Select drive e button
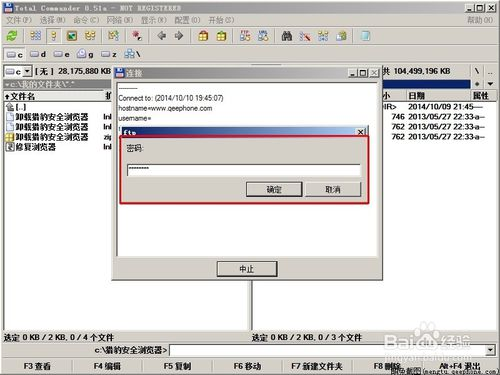This screenshot has height=375, width=500. click(x=62, y=54)
